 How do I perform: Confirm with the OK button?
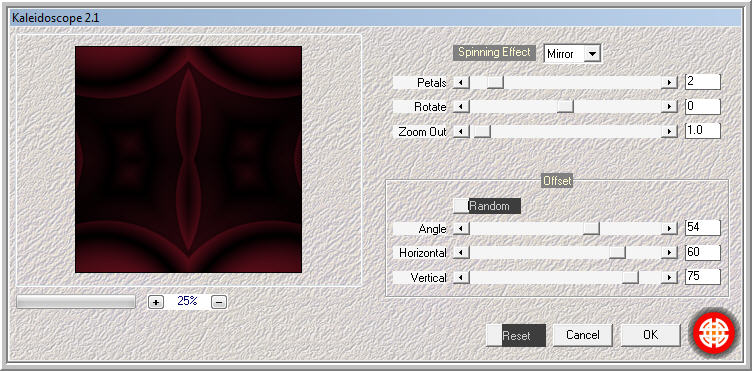(650, 335)
